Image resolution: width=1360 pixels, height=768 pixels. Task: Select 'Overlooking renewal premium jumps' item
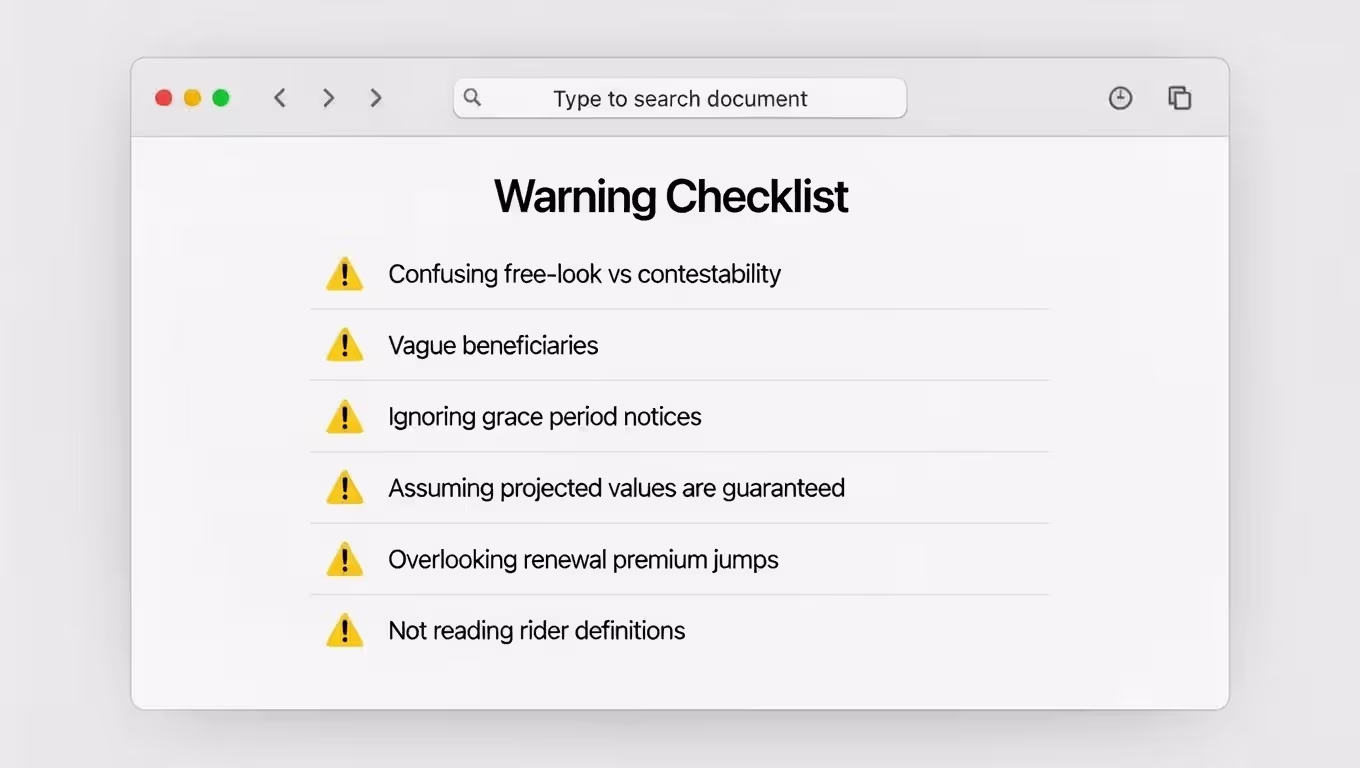click(x=583, y=560)
